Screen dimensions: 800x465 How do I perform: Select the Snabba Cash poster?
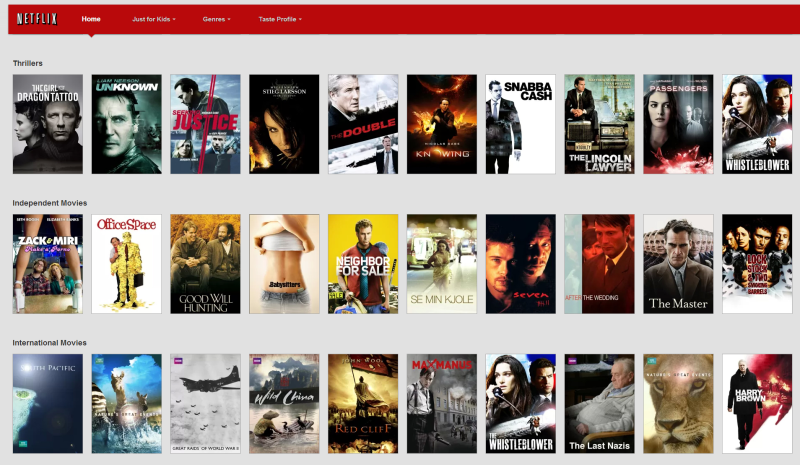(521, 124)
